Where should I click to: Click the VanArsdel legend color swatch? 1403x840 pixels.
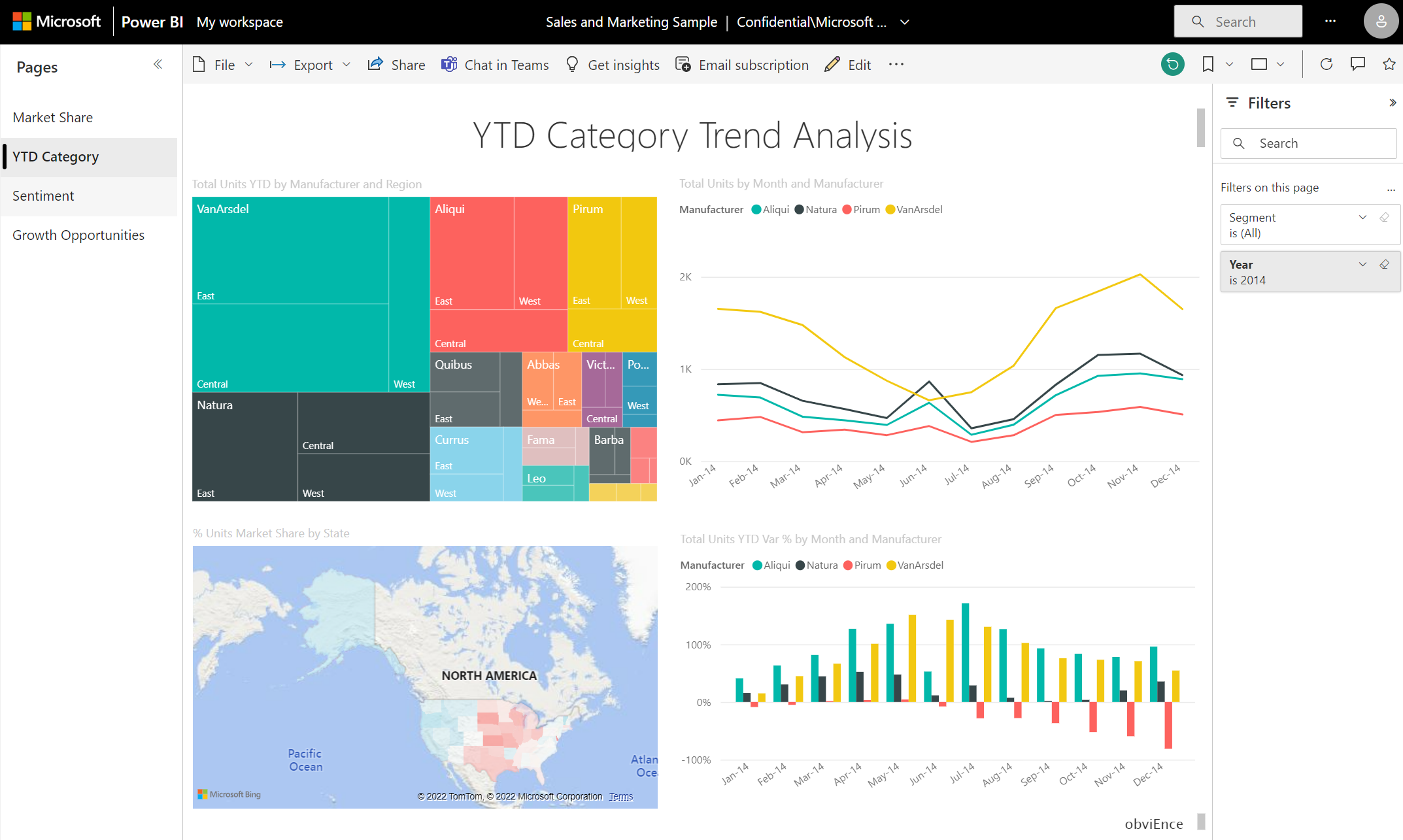pyautogui.click(x=890, y=210)
